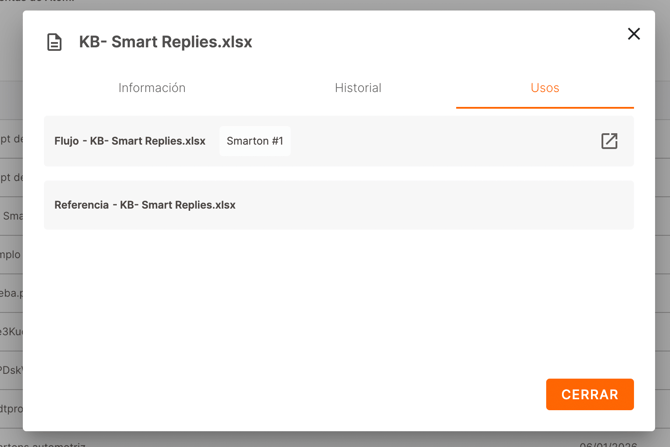The height and width of the screenshot is (447, 670).
Task: Click the background row showing "nplo"
Action: pyautogui.click(x=10, y=254)
